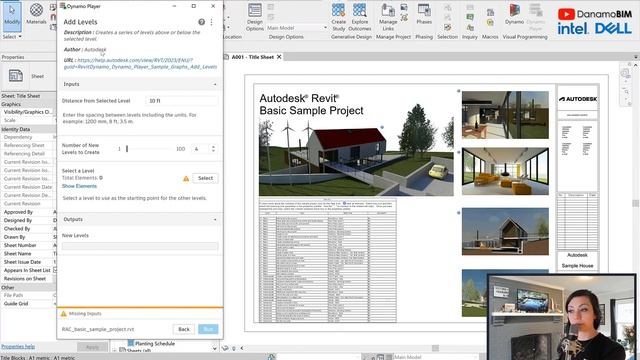Open the lower Macros panel icon
Viewport: 640px width, 360px height.
coord(490,22)
